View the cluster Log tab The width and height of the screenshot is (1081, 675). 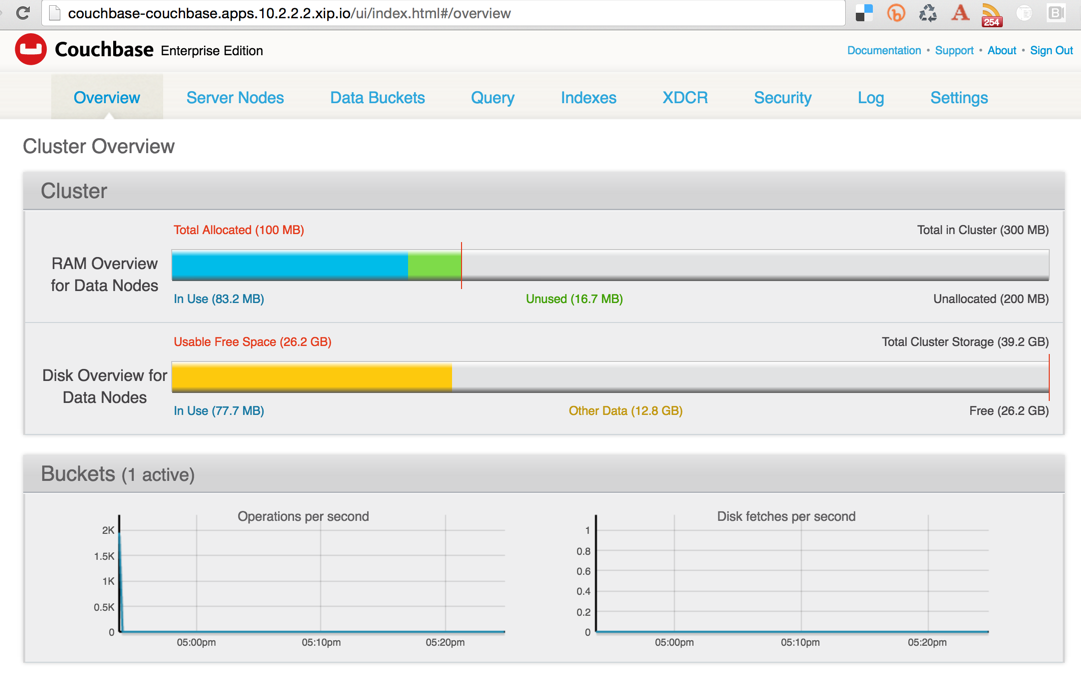(x=870, y=97)
